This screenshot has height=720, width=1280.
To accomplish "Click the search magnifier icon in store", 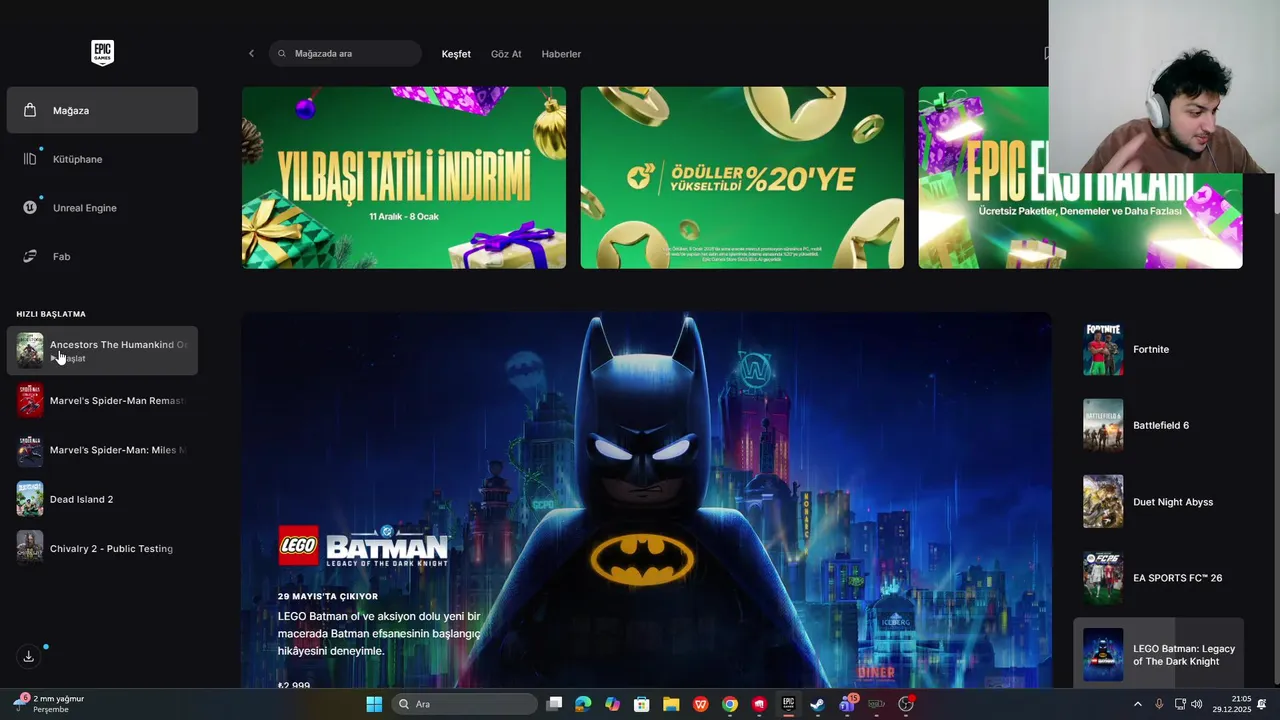I will pyautogui.click(x=282, y=54).
